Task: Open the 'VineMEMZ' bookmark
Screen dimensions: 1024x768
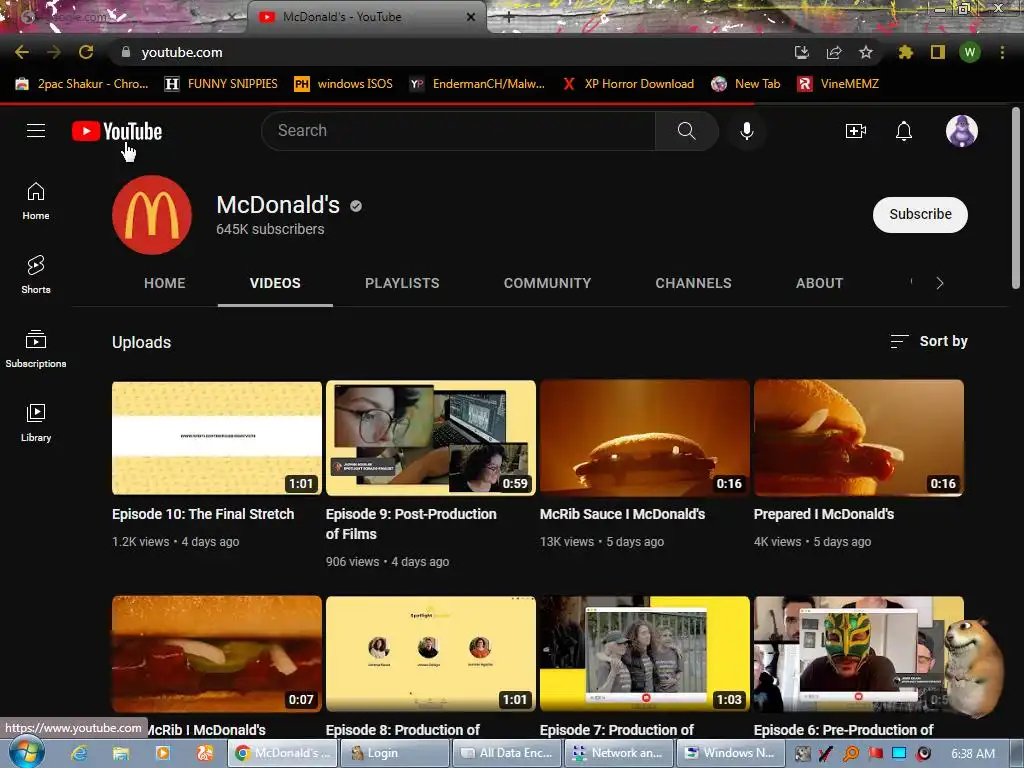Action: [x=838, y=84]
